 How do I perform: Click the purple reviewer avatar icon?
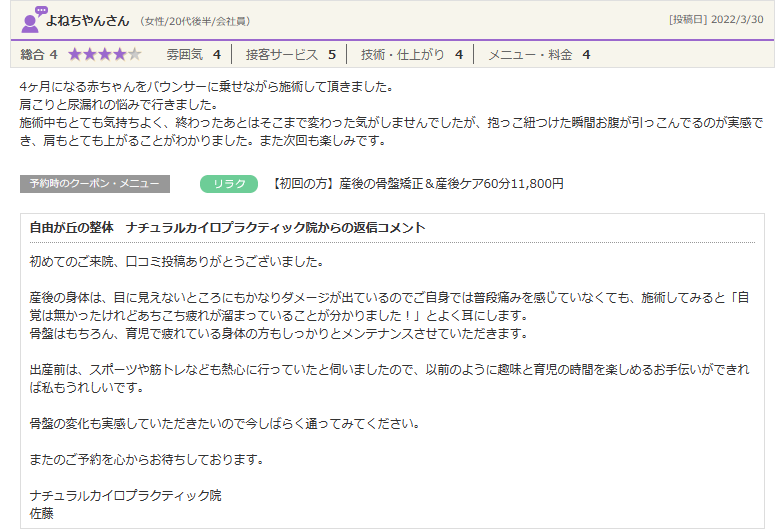pyautogui.click(x=33, y=18)
